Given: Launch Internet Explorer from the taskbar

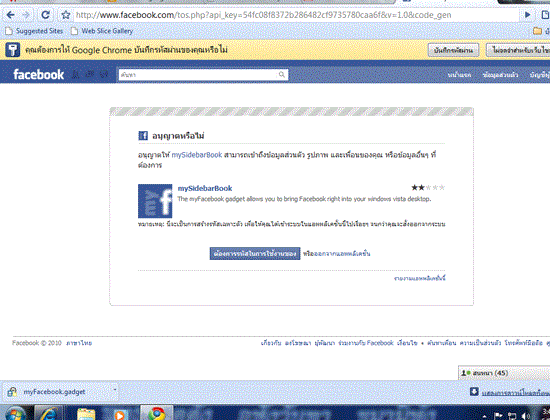Looking at the screenshot, I should point(49,414).
